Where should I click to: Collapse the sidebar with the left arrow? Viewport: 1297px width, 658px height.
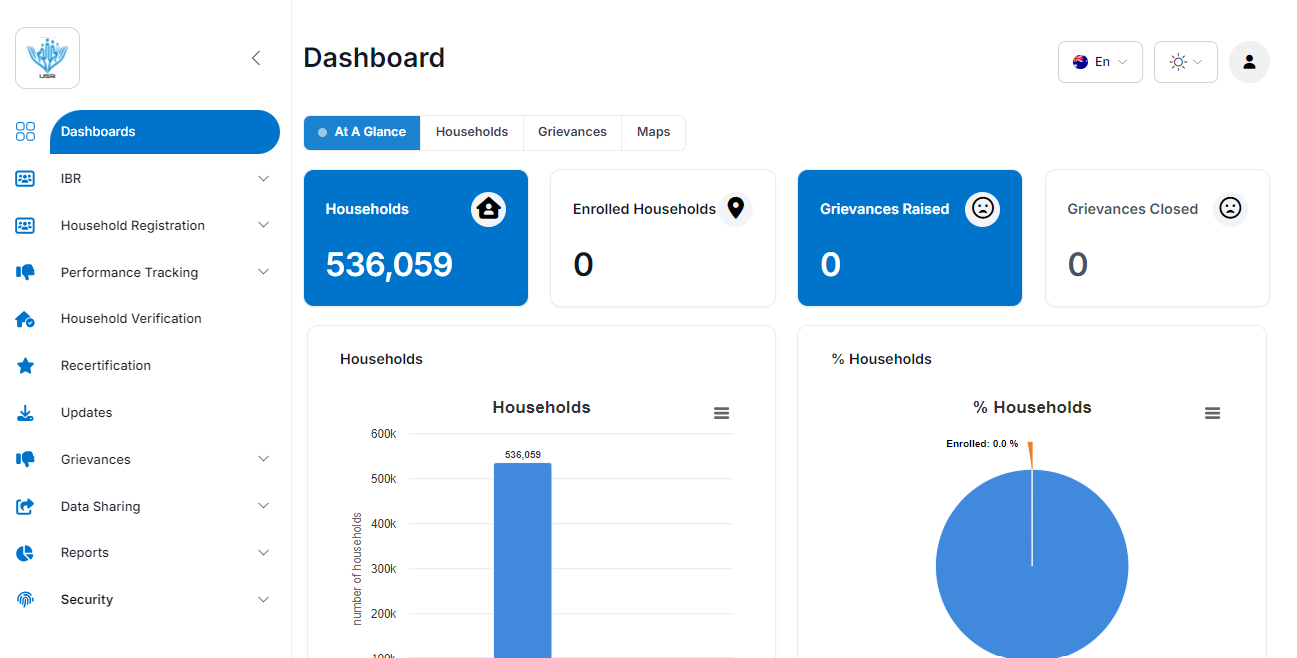(x=256, y=58)
